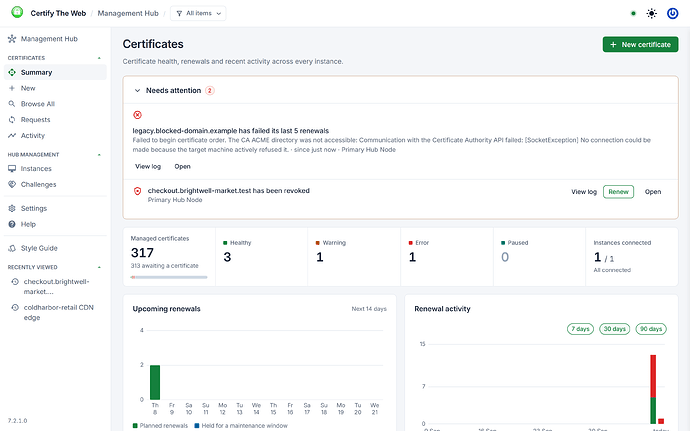Screen dimensions: 690x431
Task: Click the managed certificates progress bar
Action: coord(169,277)
